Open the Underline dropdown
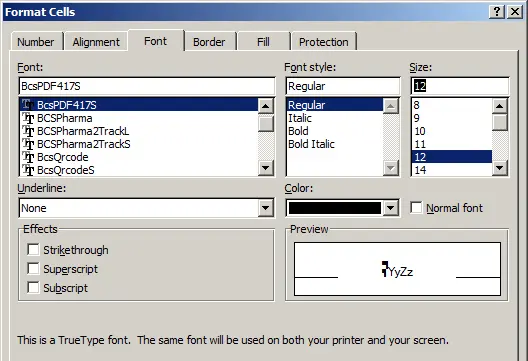528x361 pixels. coord(265,208)
